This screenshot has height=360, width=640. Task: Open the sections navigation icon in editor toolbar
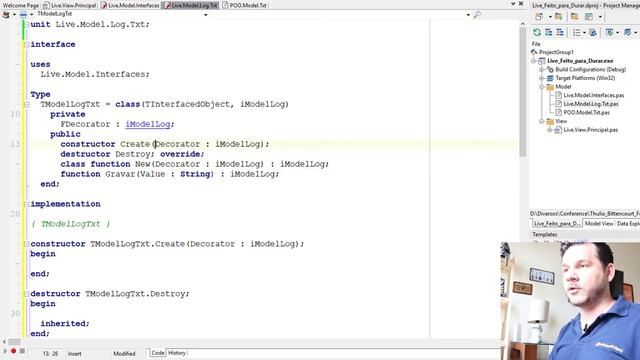tap(6, 15)
